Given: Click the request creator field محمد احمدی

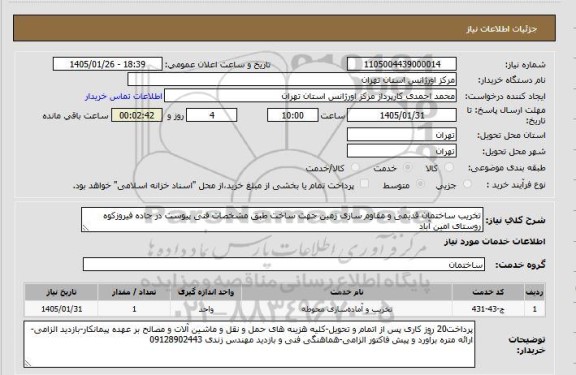Looking at the screenshot, I should click(310, 96).
